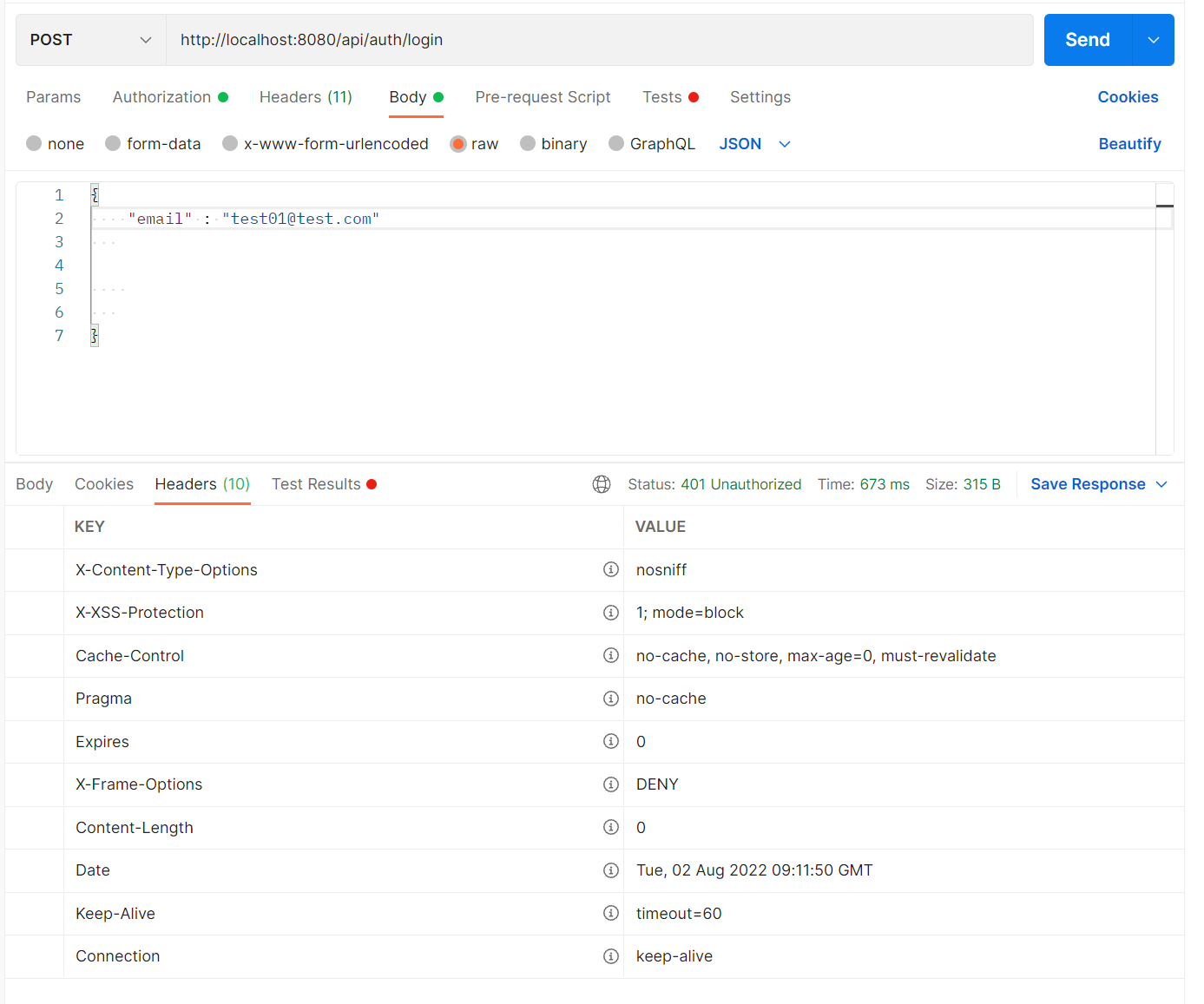
Task: Click info icon for Expires header
Action: [x=611, y=741]
